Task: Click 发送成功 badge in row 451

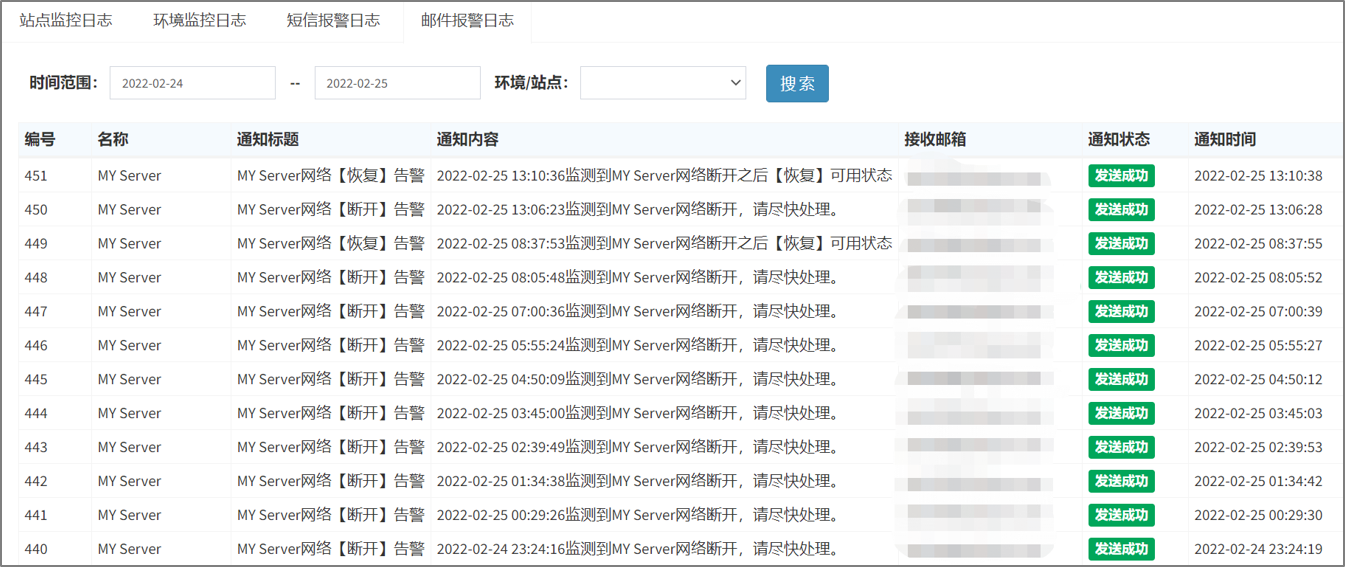Action: click(1121, 176)
